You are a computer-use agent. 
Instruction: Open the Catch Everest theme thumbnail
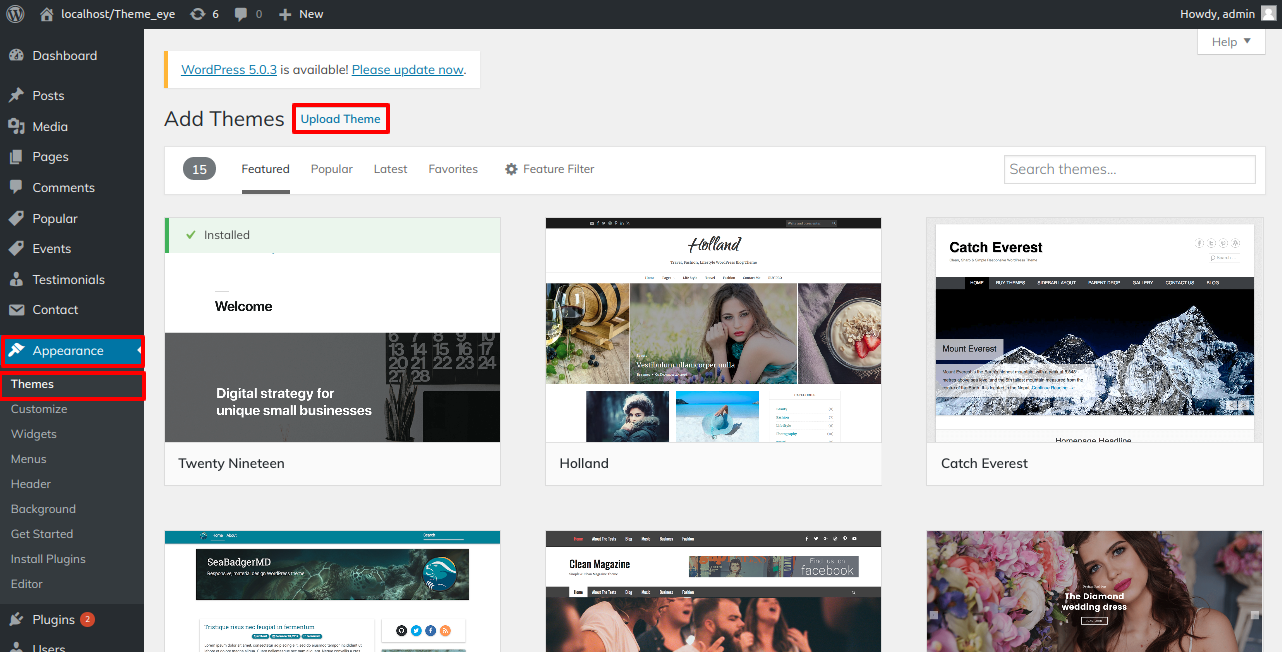[x=1095, y=330]
